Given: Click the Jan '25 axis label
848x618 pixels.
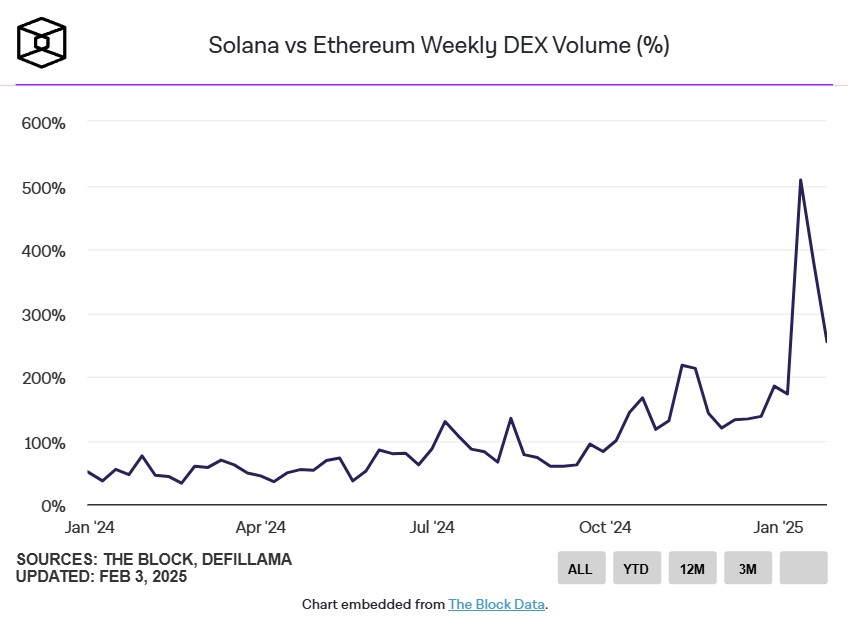Looking at the screenshot, I should [x=779, y=526].
